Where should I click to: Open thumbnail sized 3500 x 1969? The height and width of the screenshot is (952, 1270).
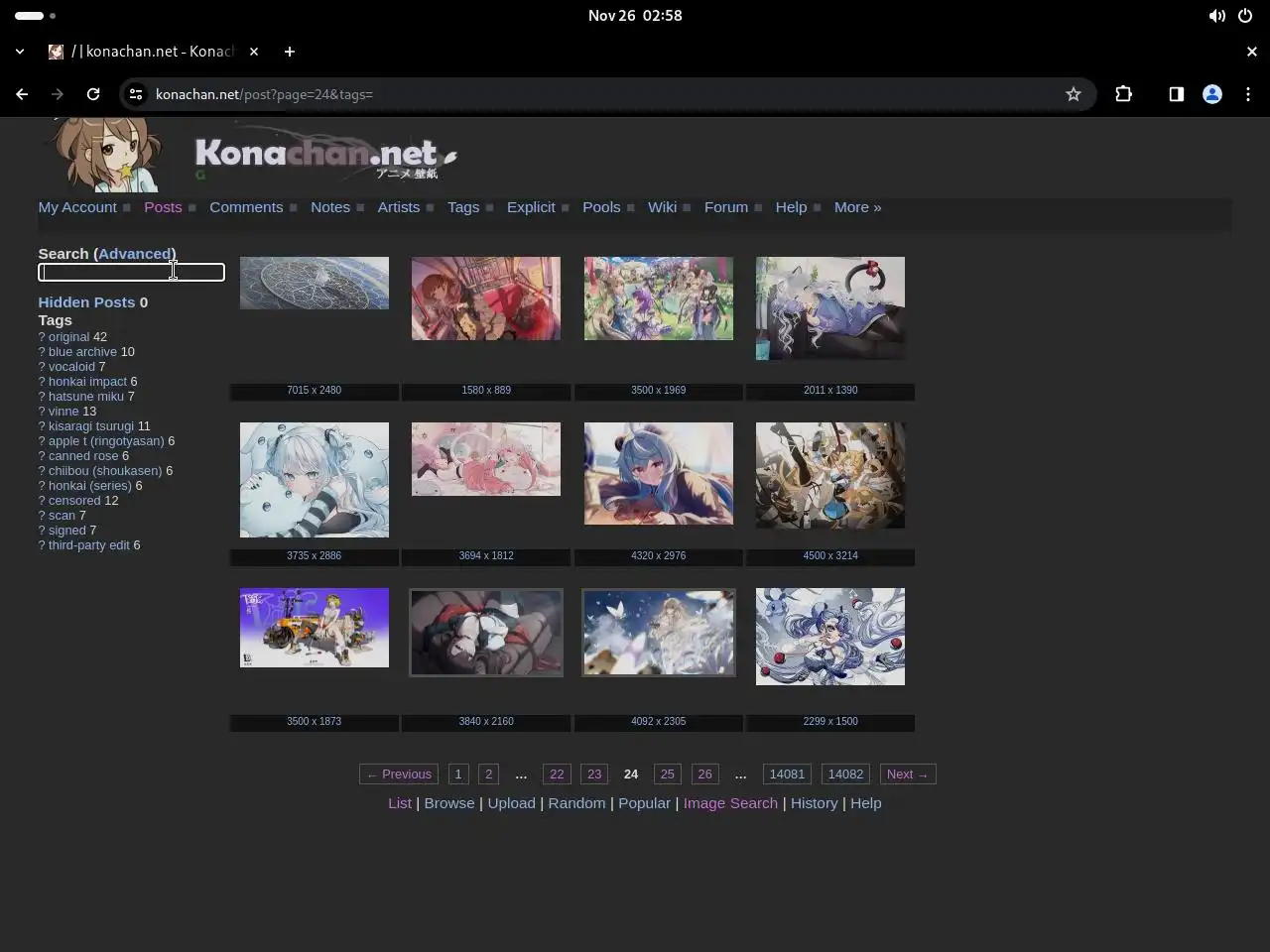[659, 298]
